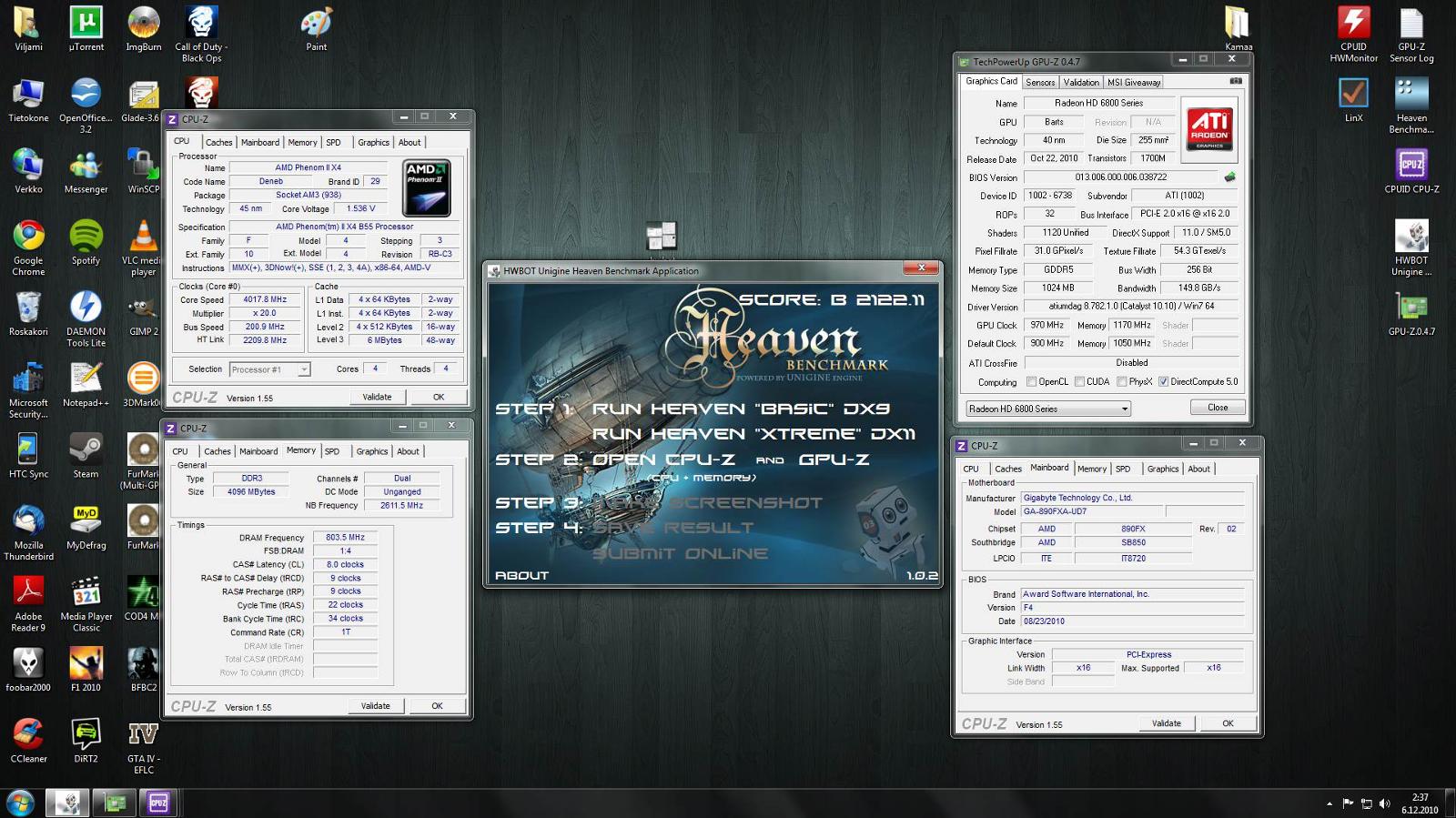The height and width of the screenshot is (818, 1456).
Task: Click RUN HEAVEN "BASIC" DX9 in HWBOT
Action: point(741,409)
